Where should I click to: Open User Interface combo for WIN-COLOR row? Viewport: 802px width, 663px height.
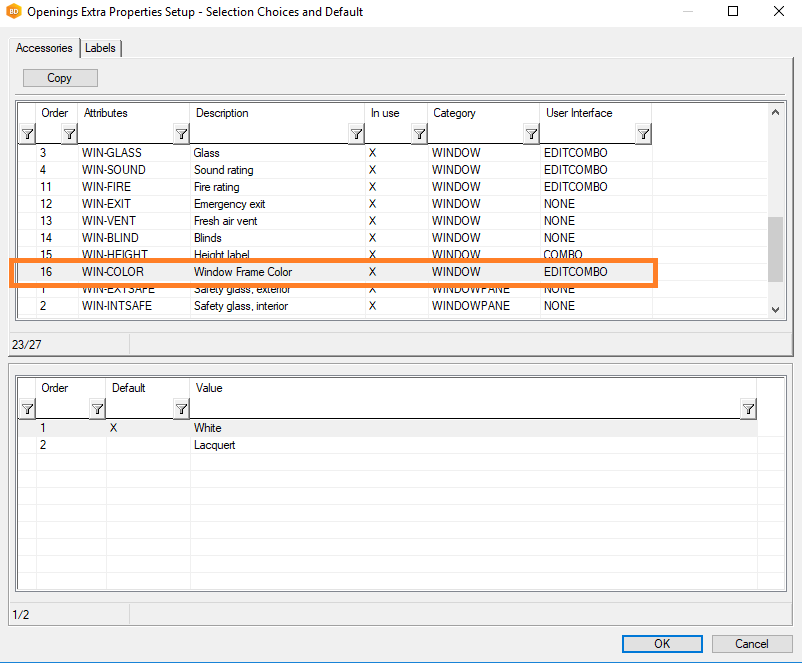[595, 272]
